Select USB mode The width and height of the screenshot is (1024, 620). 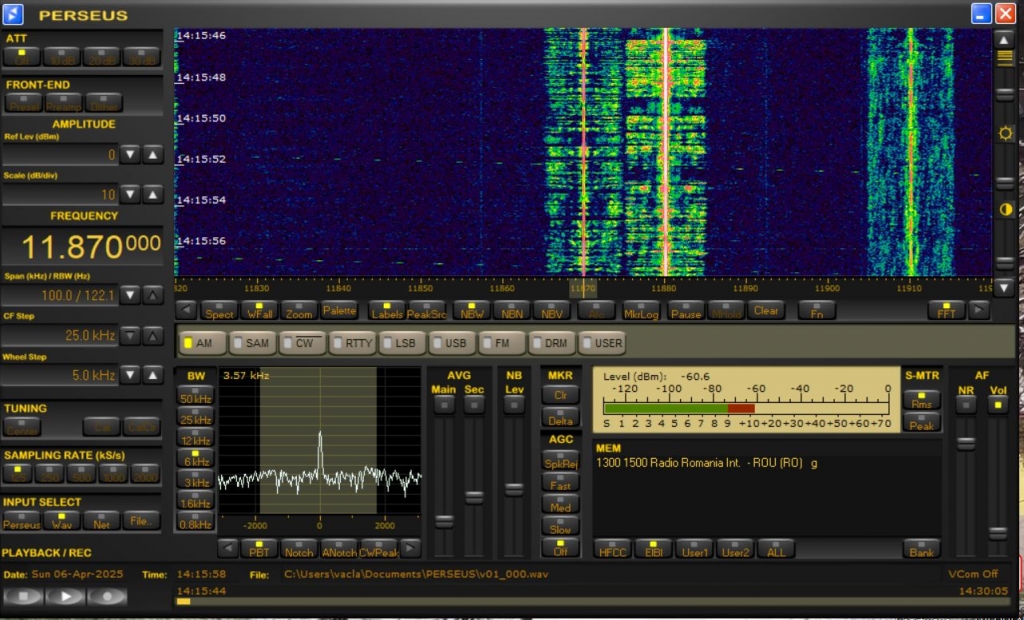coord(451,343)
